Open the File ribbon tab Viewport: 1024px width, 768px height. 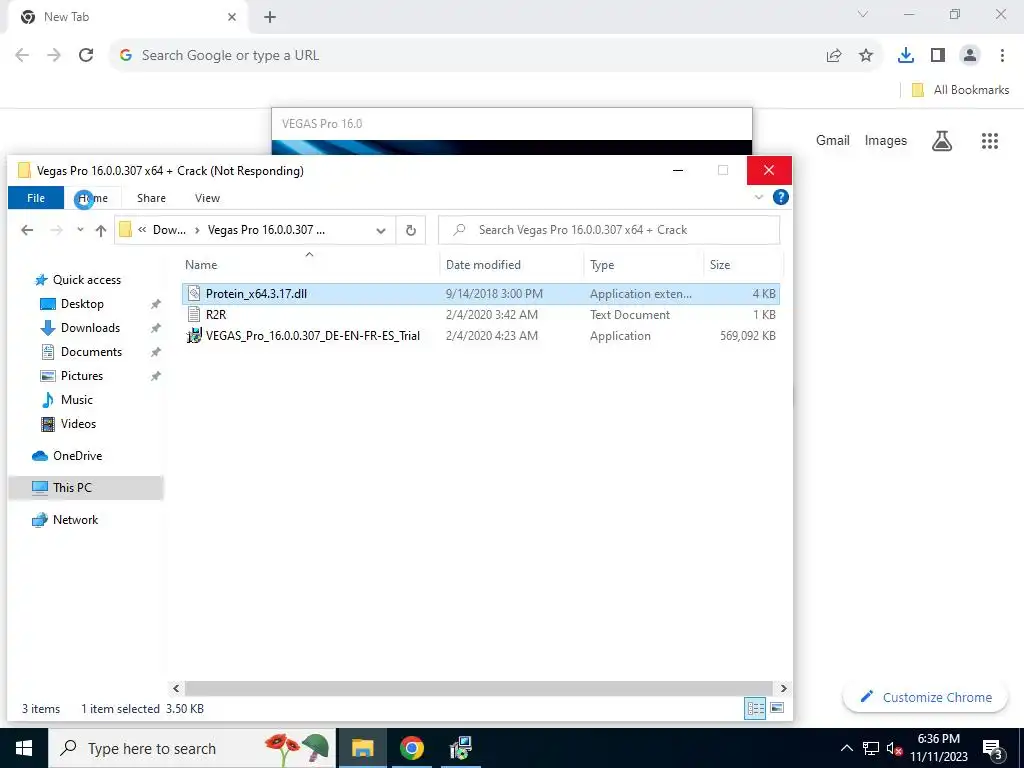(36, 198)
